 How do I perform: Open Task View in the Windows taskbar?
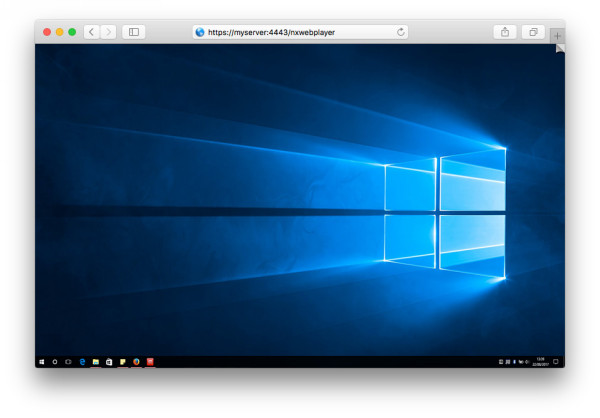tap(68, 362)
